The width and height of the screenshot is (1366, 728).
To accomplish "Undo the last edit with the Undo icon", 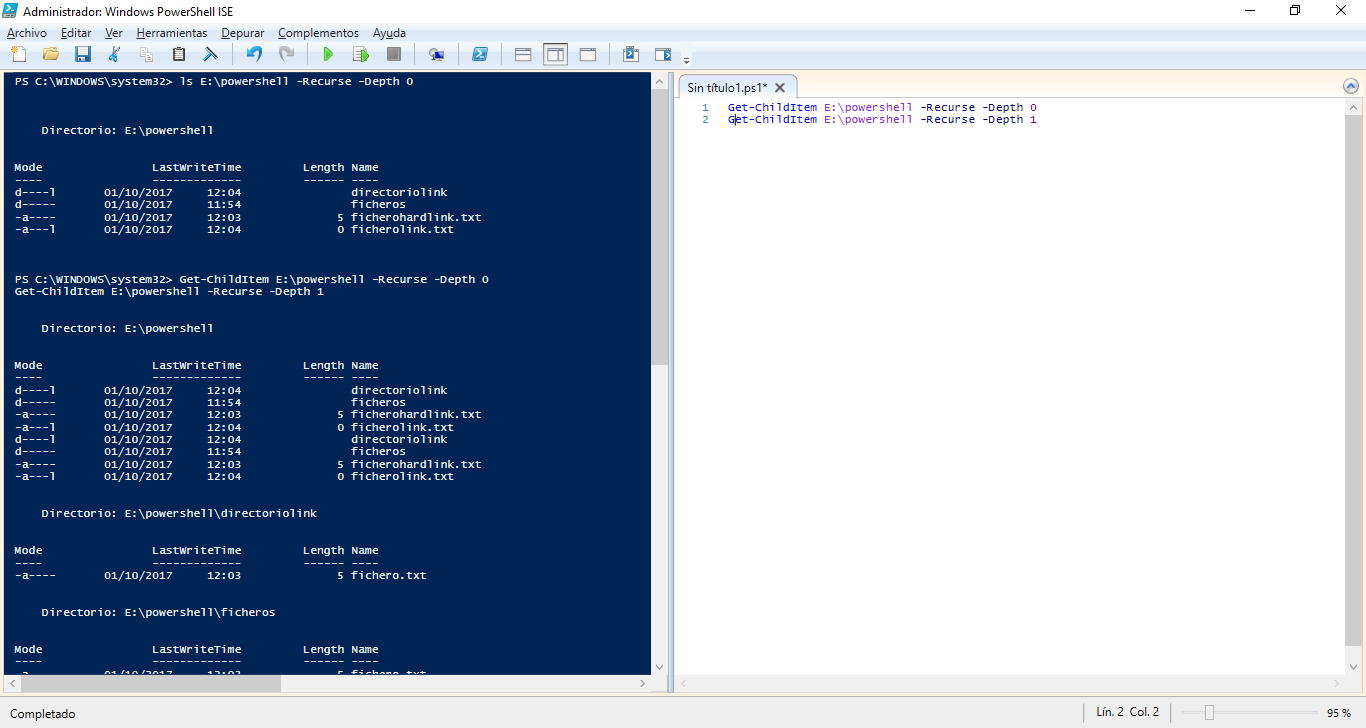I will point(253,55).
